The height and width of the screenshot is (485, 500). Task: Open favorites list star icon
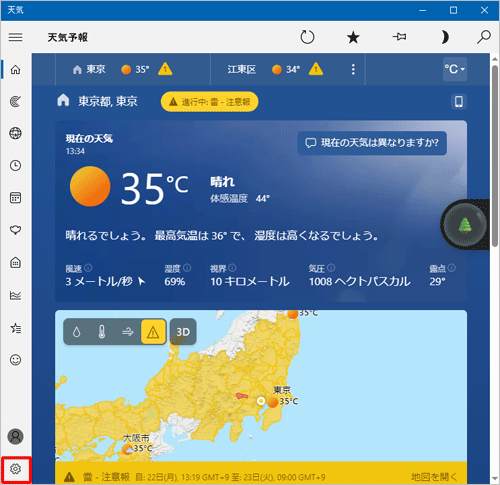click(x=16, y=328)
